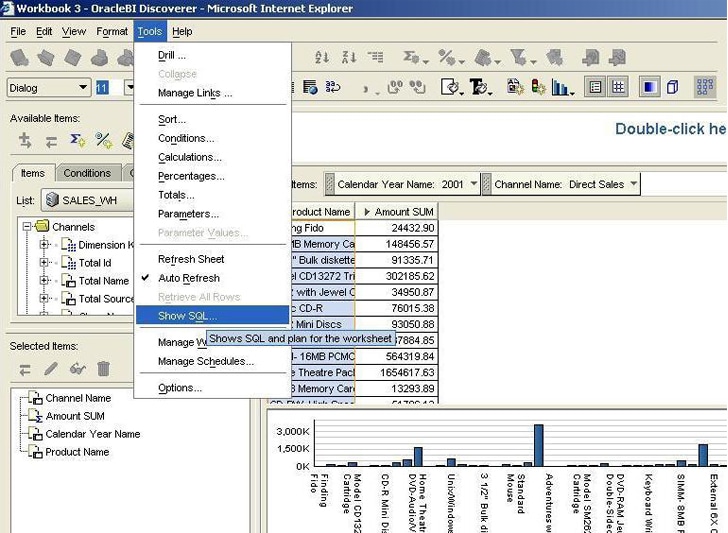Click the filter funnel toolbar icon
The width and height of the screenshot is (728, 533).
(x=518, y=57)
